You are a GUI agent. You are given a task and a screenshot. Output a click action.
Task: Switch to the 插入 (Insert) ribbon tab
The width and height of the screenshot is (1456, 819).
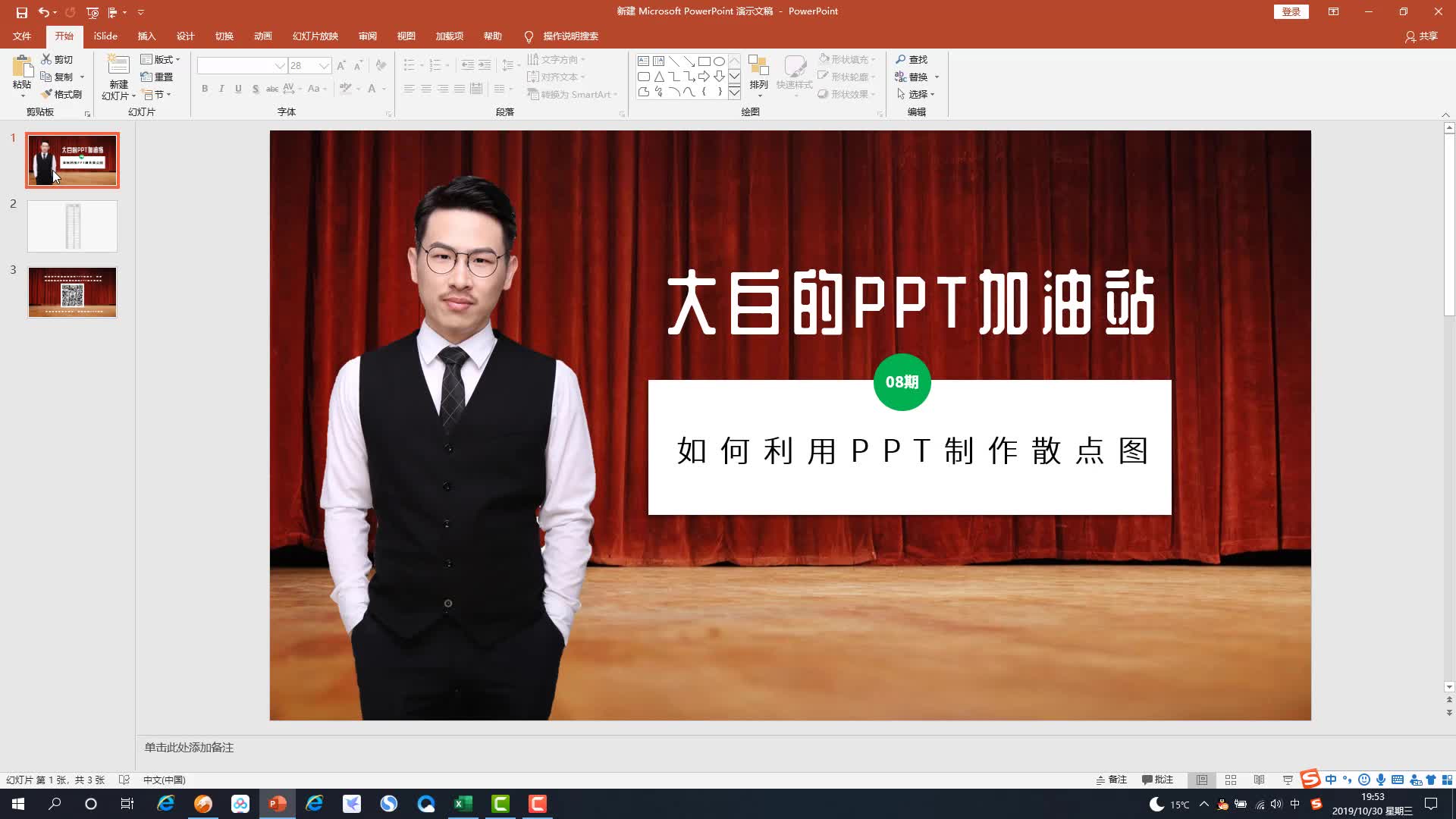pyautogui.click(x=146, y=36)
